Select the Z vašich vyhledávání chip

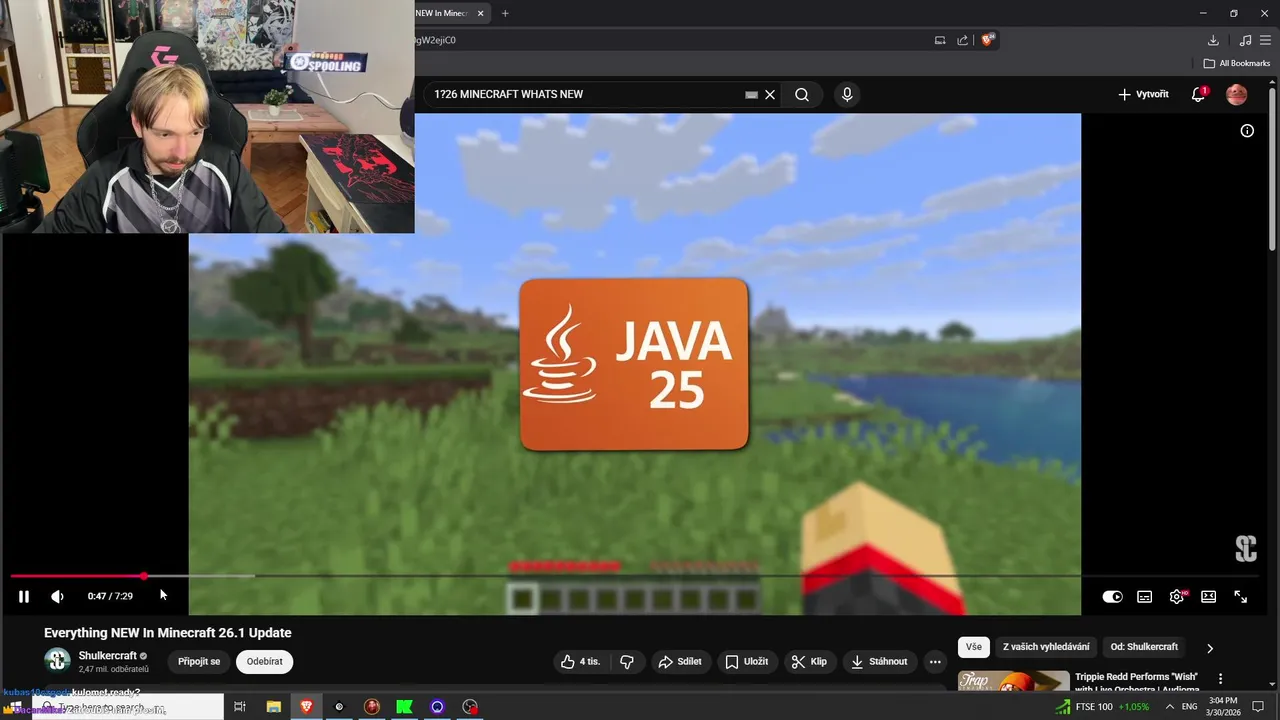1046,647
